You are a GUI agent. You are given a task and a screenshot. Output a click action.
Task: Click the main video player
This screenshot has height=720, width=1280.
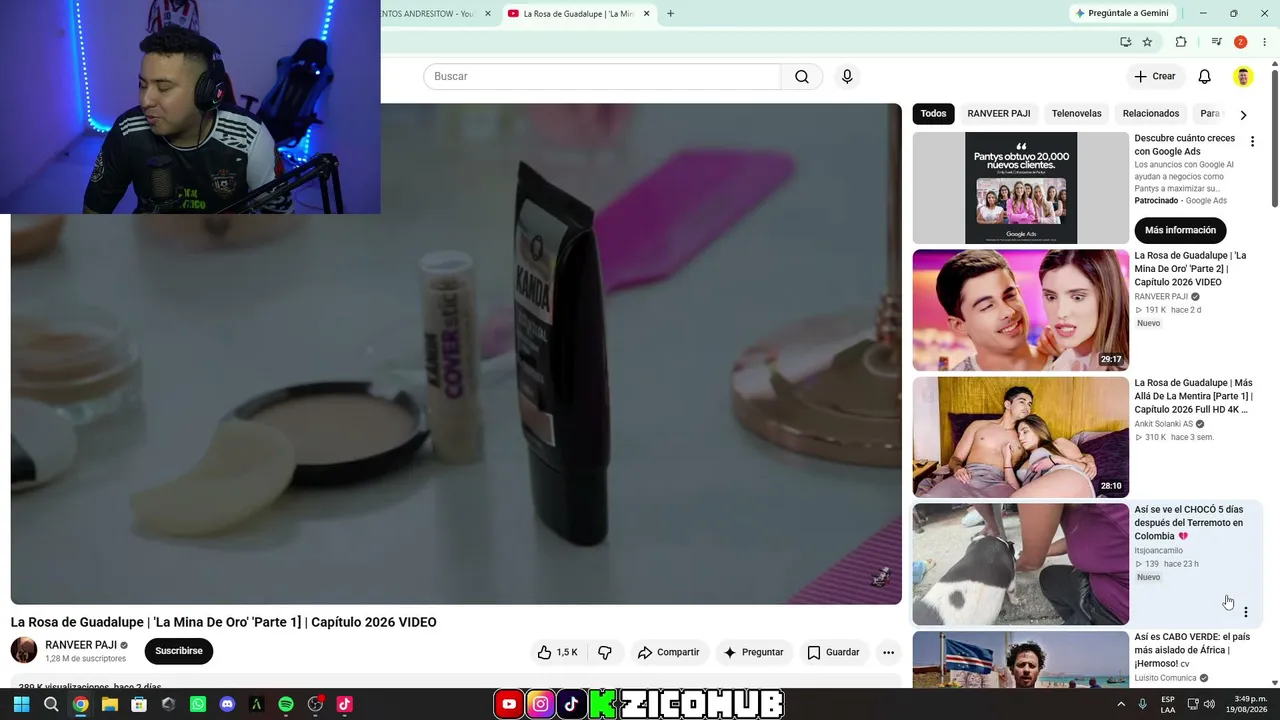point(456,354)
